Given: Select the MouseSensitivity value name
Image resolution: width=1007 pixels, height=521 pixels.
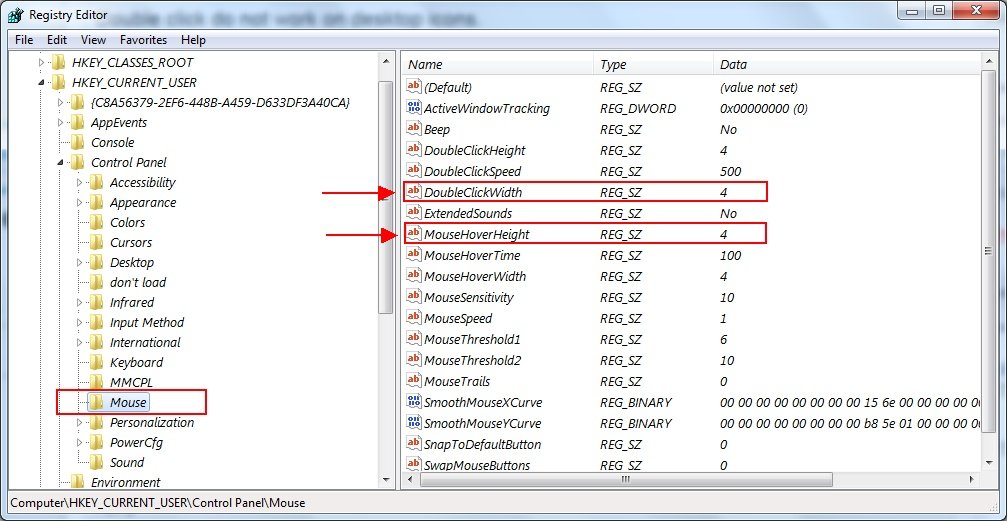Looking at the screenshot, I should click(469, 297).
